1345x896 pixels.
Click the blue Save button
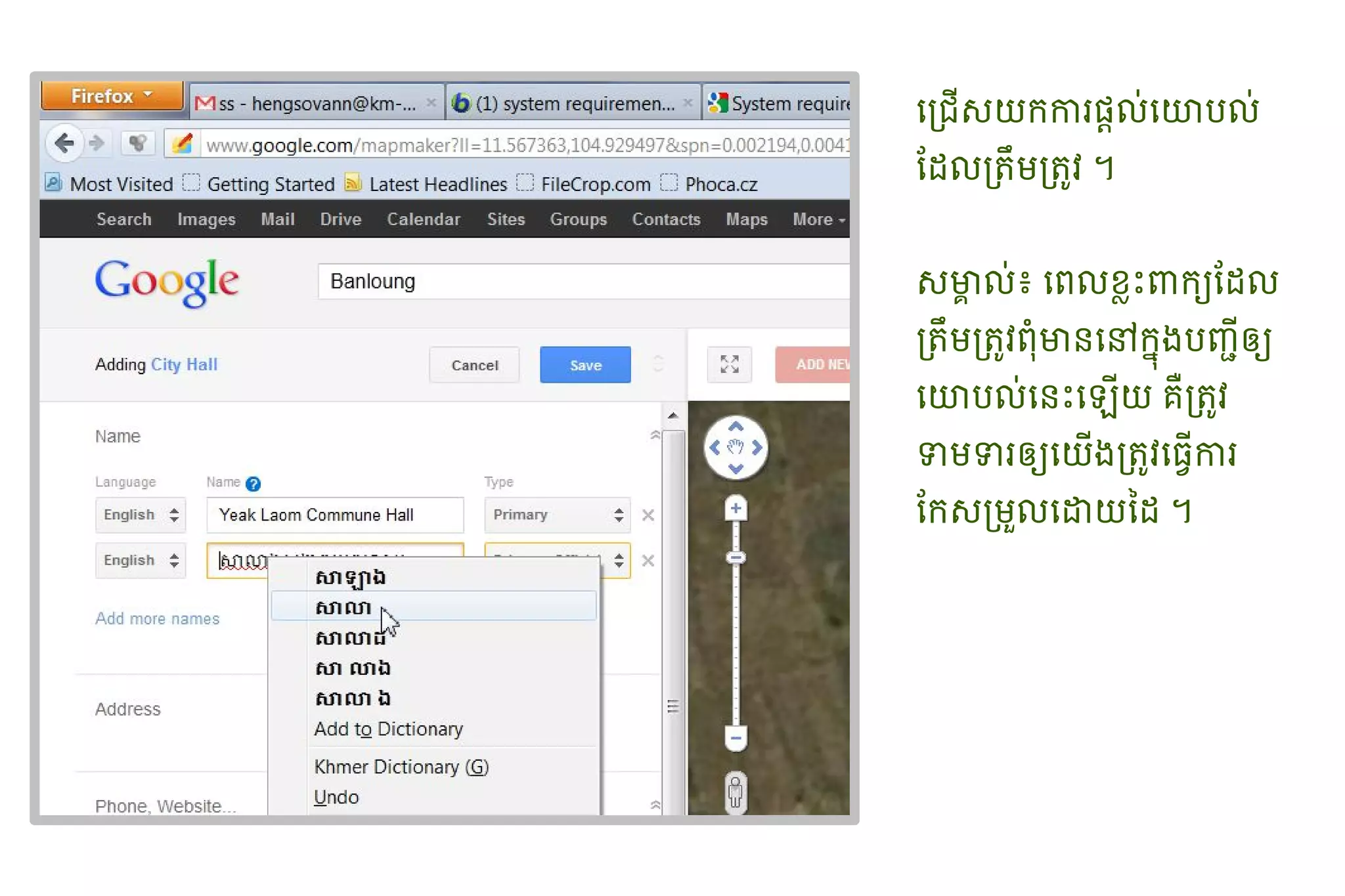point(585,365)
